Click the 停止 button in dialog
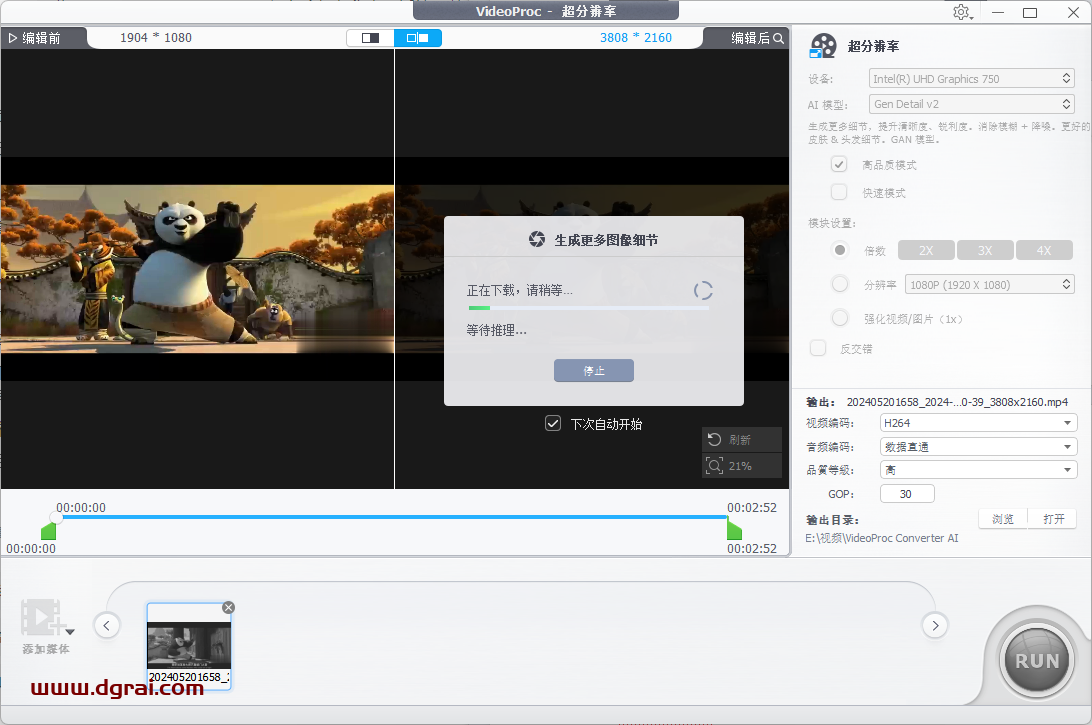Screen dimensions: 1092x725 click(x=594, y=371)
